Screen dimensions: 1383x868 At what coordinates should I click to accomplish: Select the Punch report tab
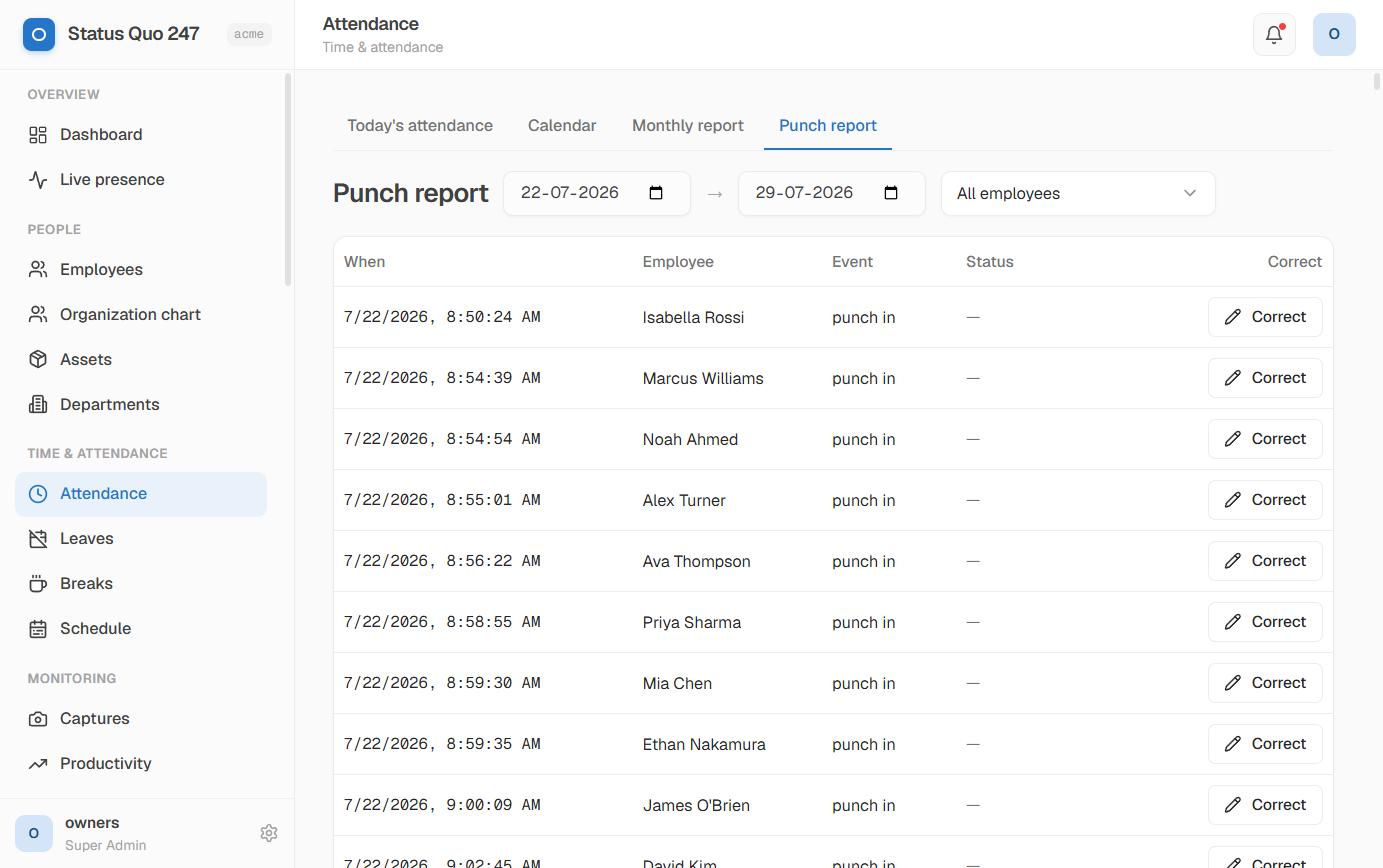click(828, 126)
